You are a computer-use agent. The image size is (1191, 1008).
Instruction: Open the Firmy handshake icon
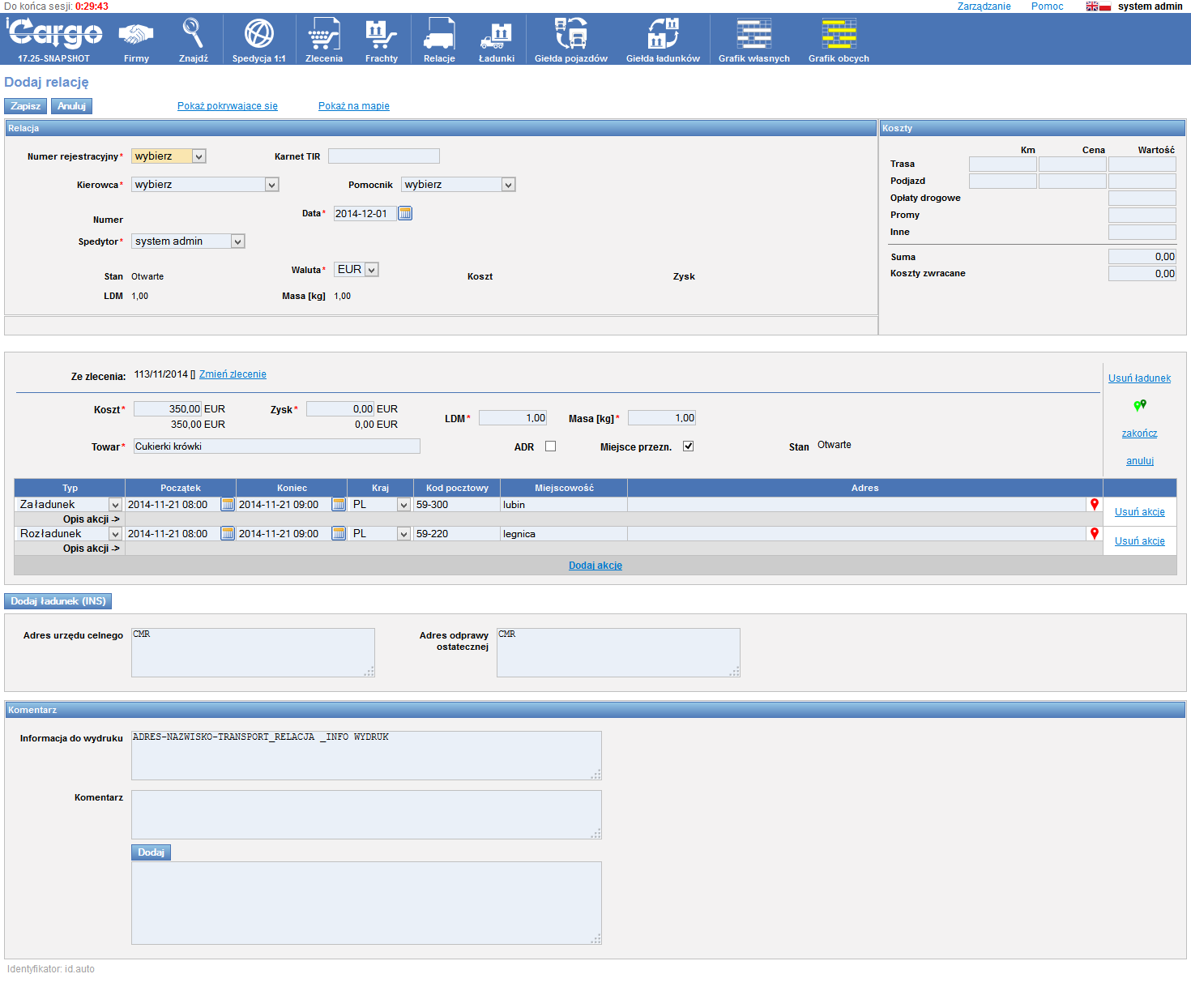pyautogui.click(x=136, y=34)
